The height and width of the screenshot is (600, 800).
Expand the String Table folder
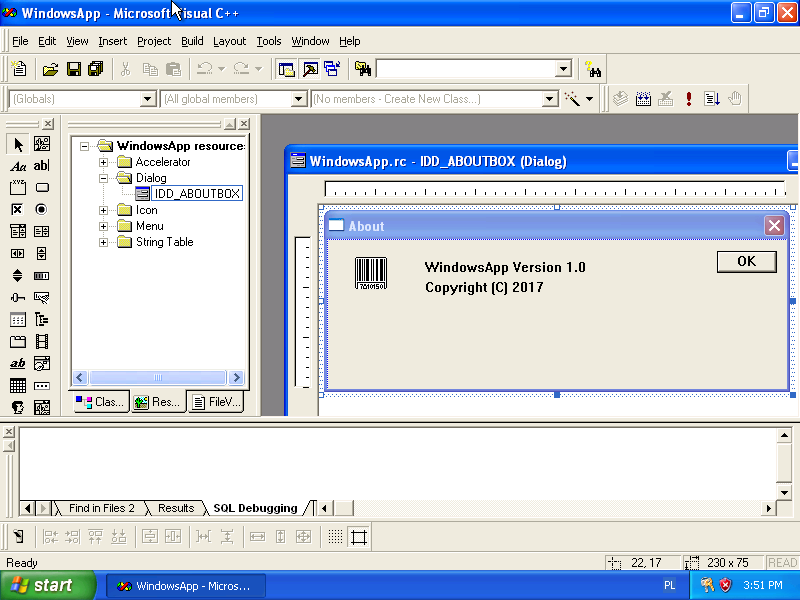coord(104,242)
